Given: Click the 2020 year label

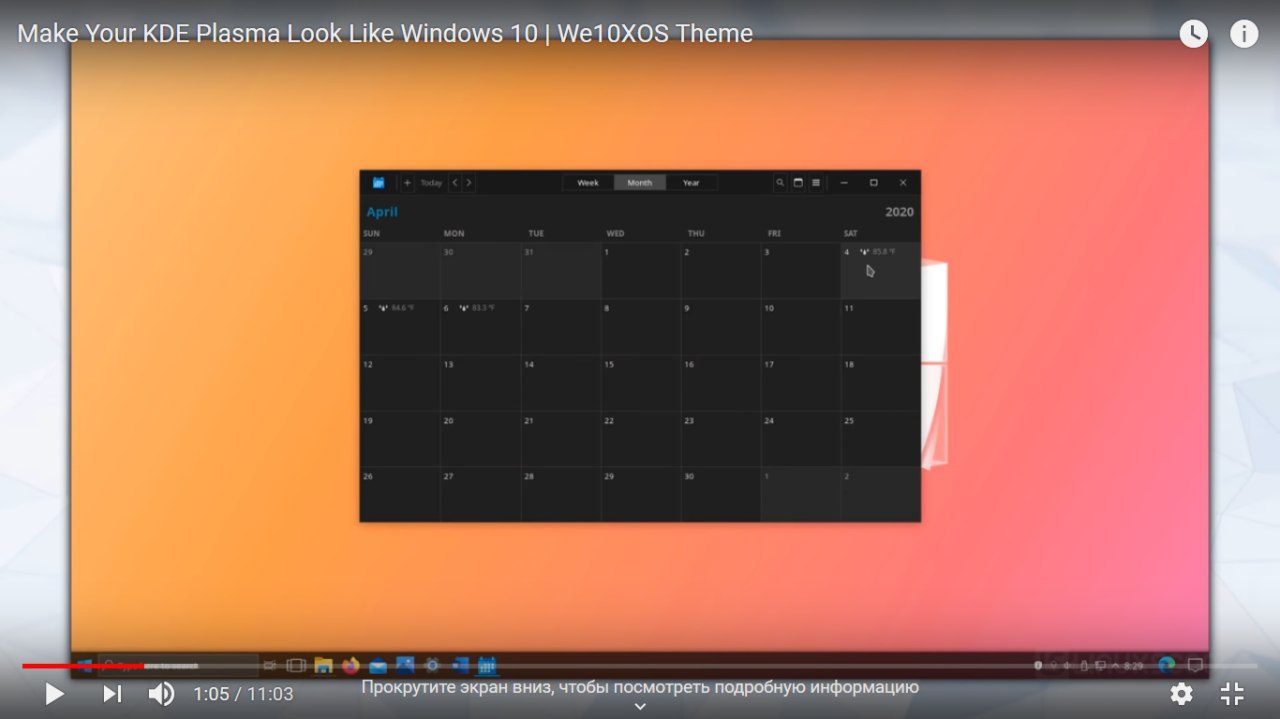Looking at the screenshot, I should coord(899,212).
